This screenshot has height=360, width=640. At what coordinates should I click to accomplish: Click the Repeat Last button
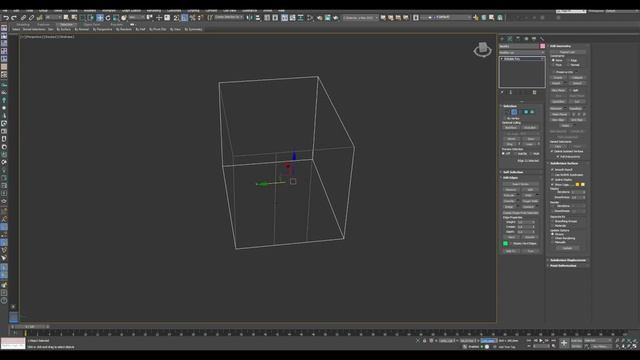(x=567, y=52)
